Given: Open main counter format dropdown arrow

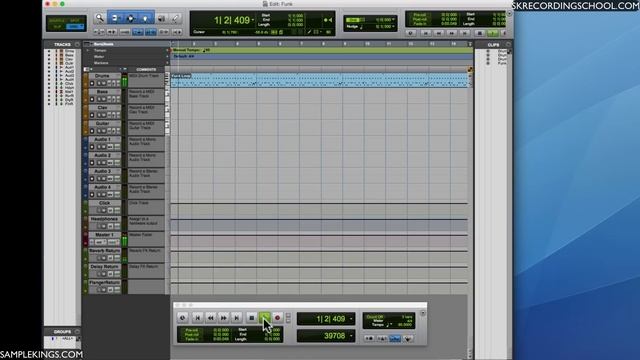Looking at the screenshot, I should click(253, 20).
